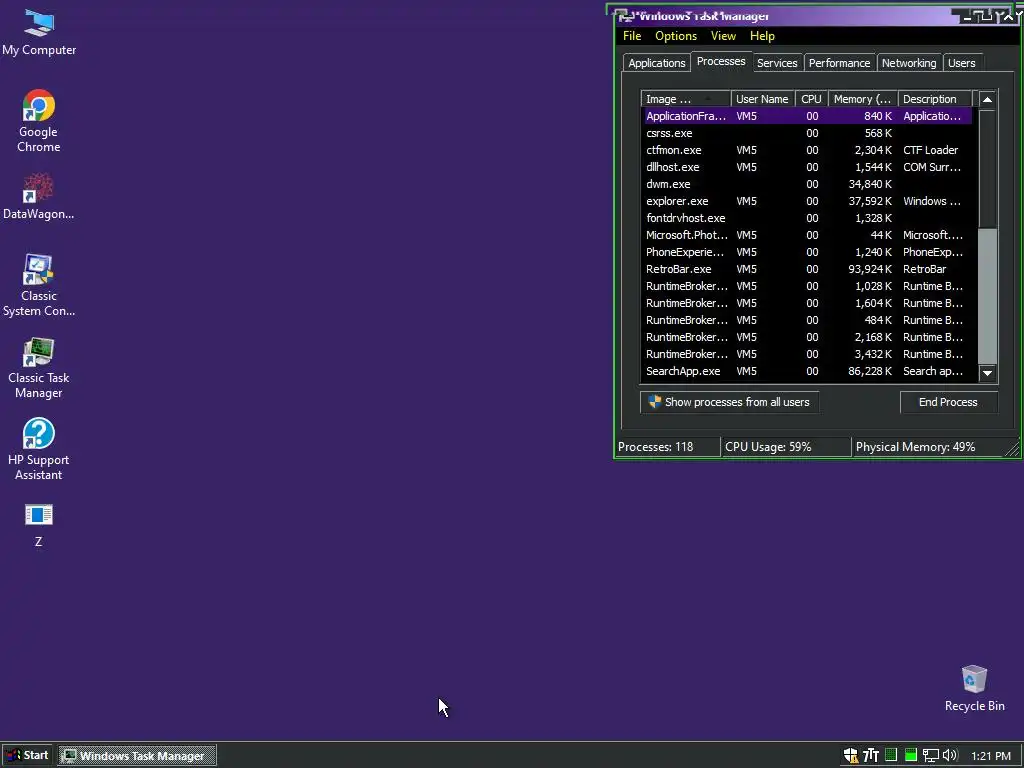Click the CTF Loader description cell
The width and height of the screenshot is (1024, 768).
point(931,150)
